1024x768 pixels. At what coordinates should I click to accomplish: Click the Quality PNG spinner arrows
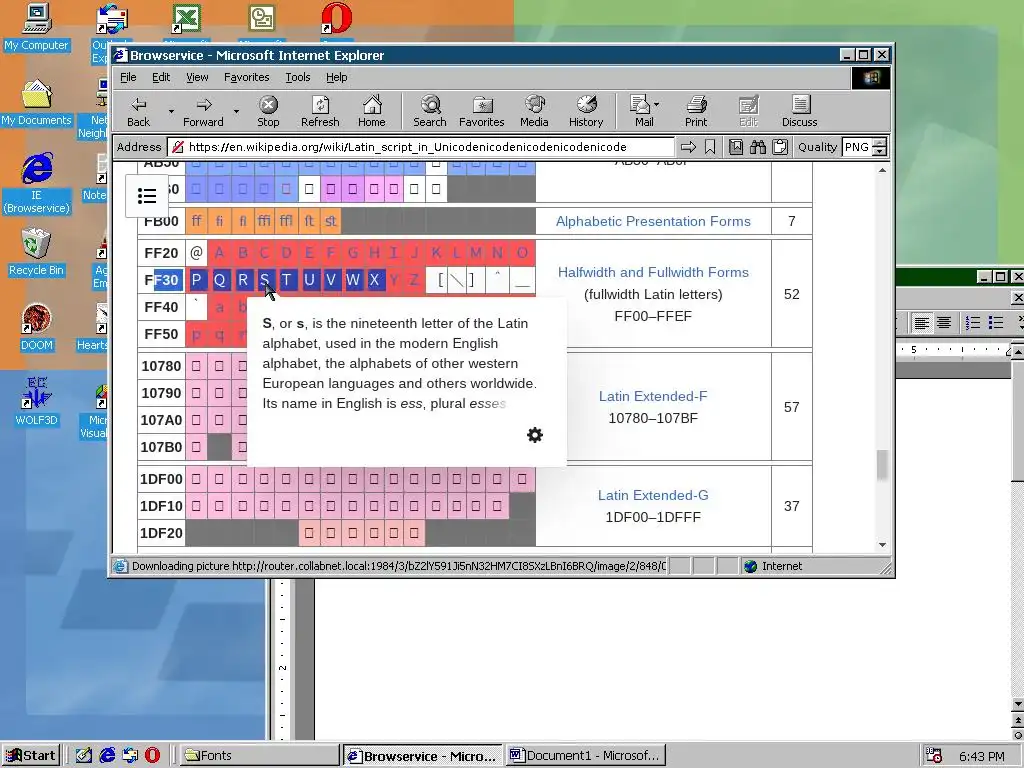click(x=880, y=147)
